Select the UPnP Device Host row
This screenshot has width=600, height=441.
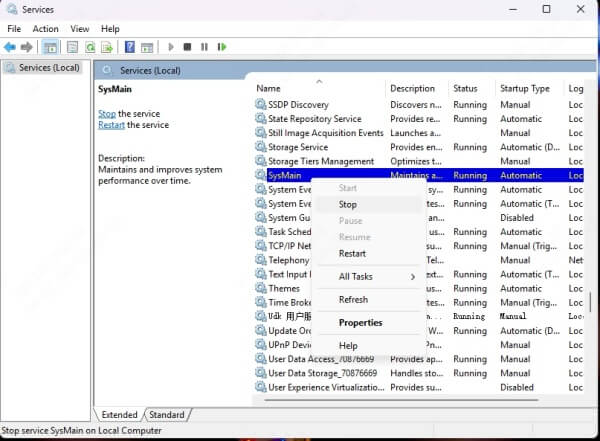tap(419, 345)
